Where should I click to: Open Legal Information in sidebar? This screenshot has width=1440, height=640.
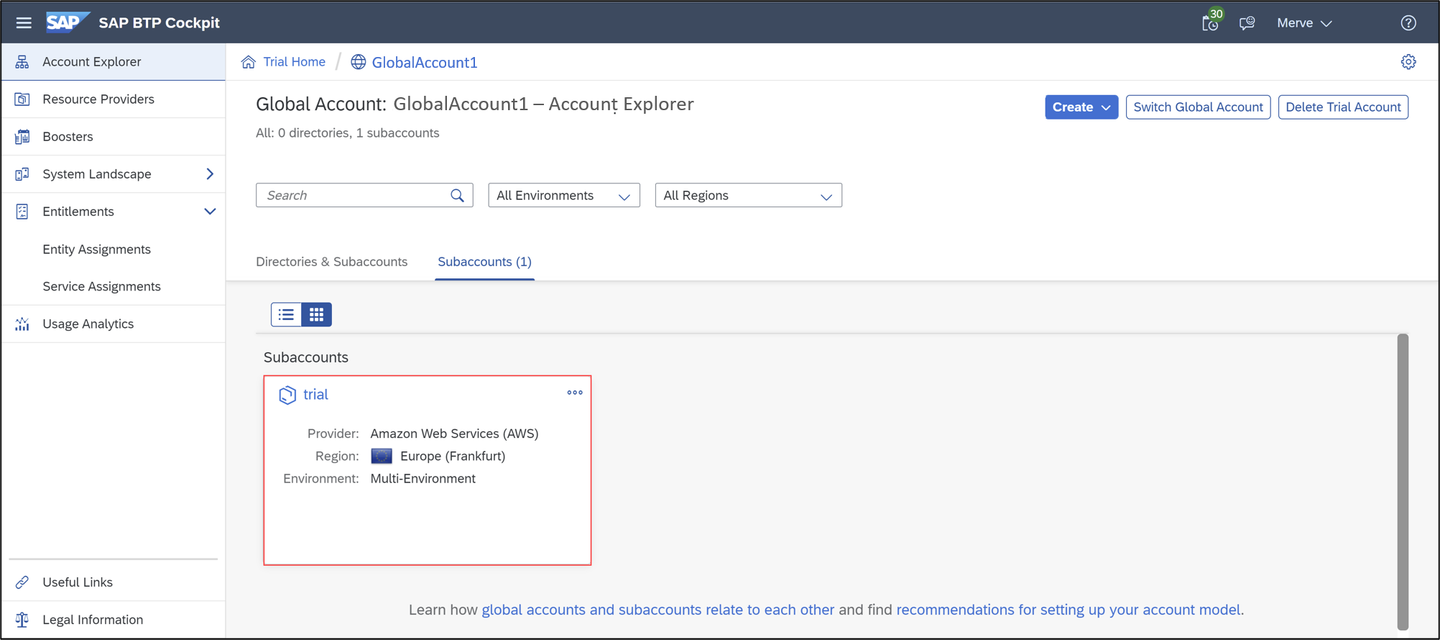[113, 620]
